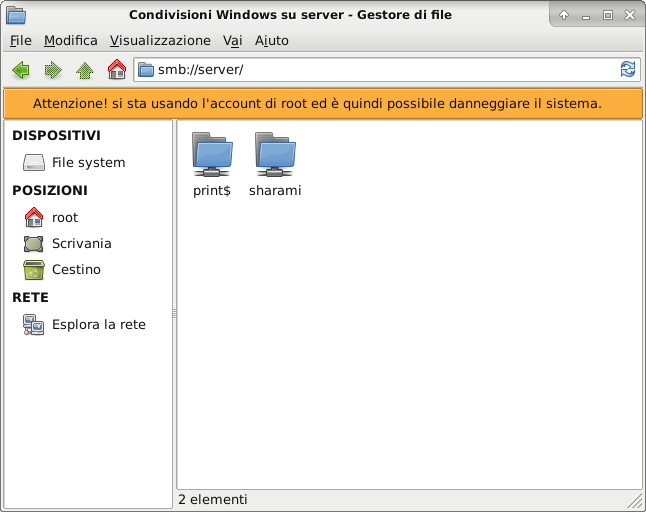This screenshot has height=512, width=646.
Task: Click the '2 elementi' status bar text
Action: coord(213,500)
